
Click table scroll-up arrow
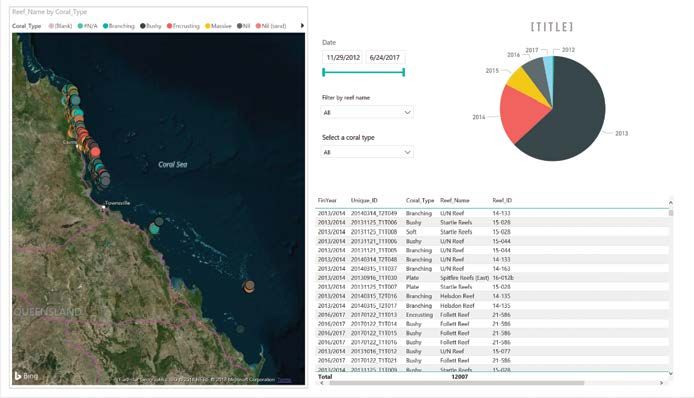tap(671, 203)
